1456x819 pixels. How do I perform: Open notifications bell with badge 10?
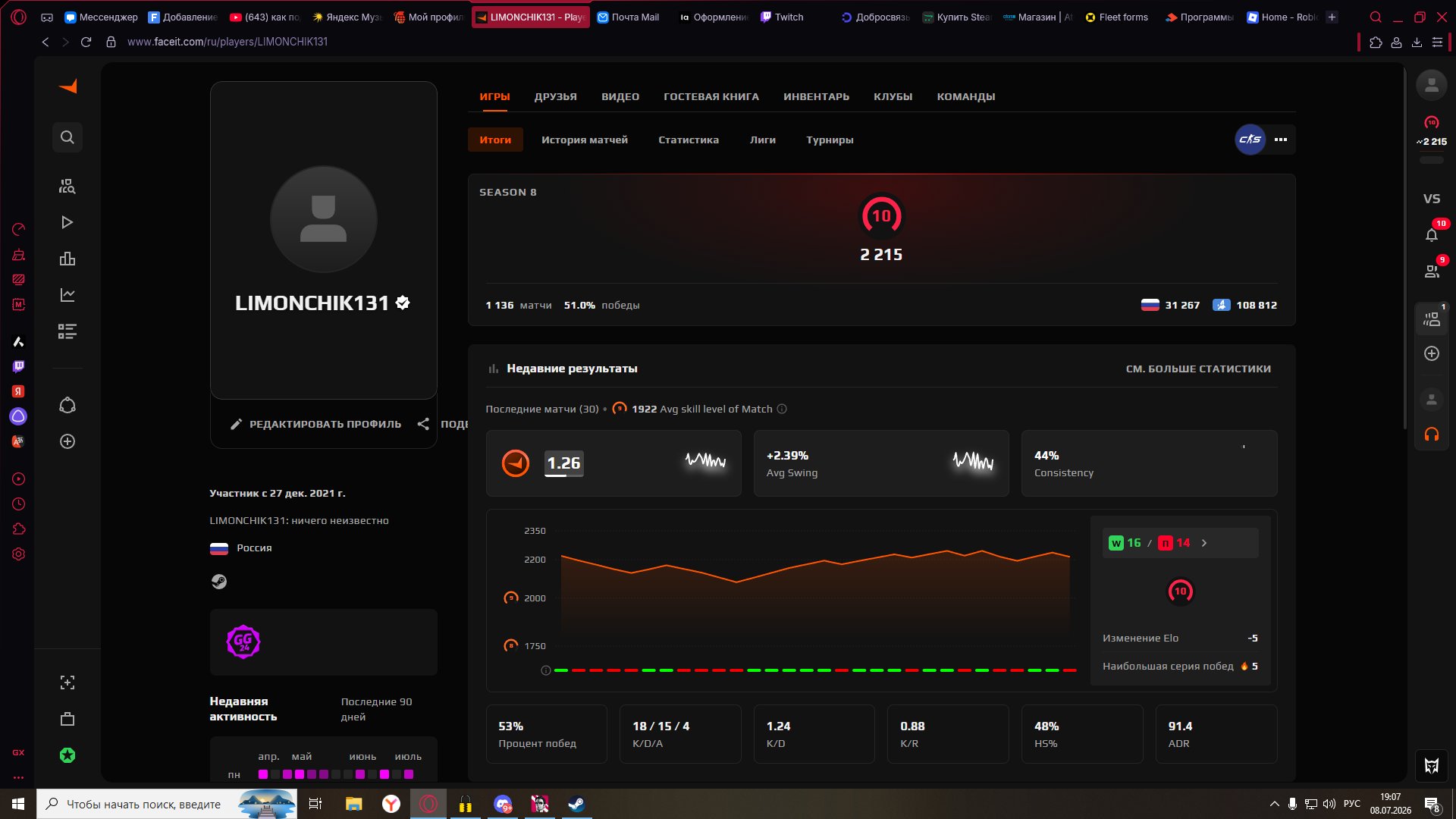[x=1432, y=235]
